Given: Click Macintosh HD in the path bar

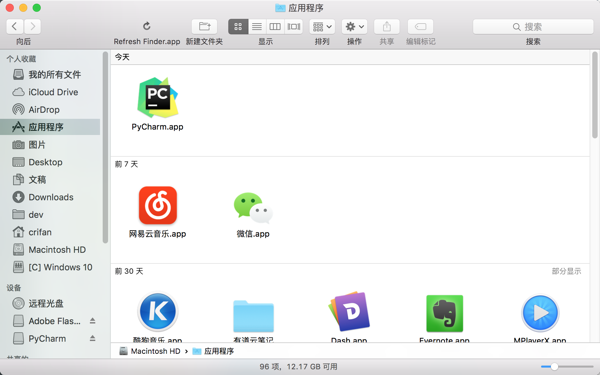Looking at the screenshot, I should tap(150, 351).
